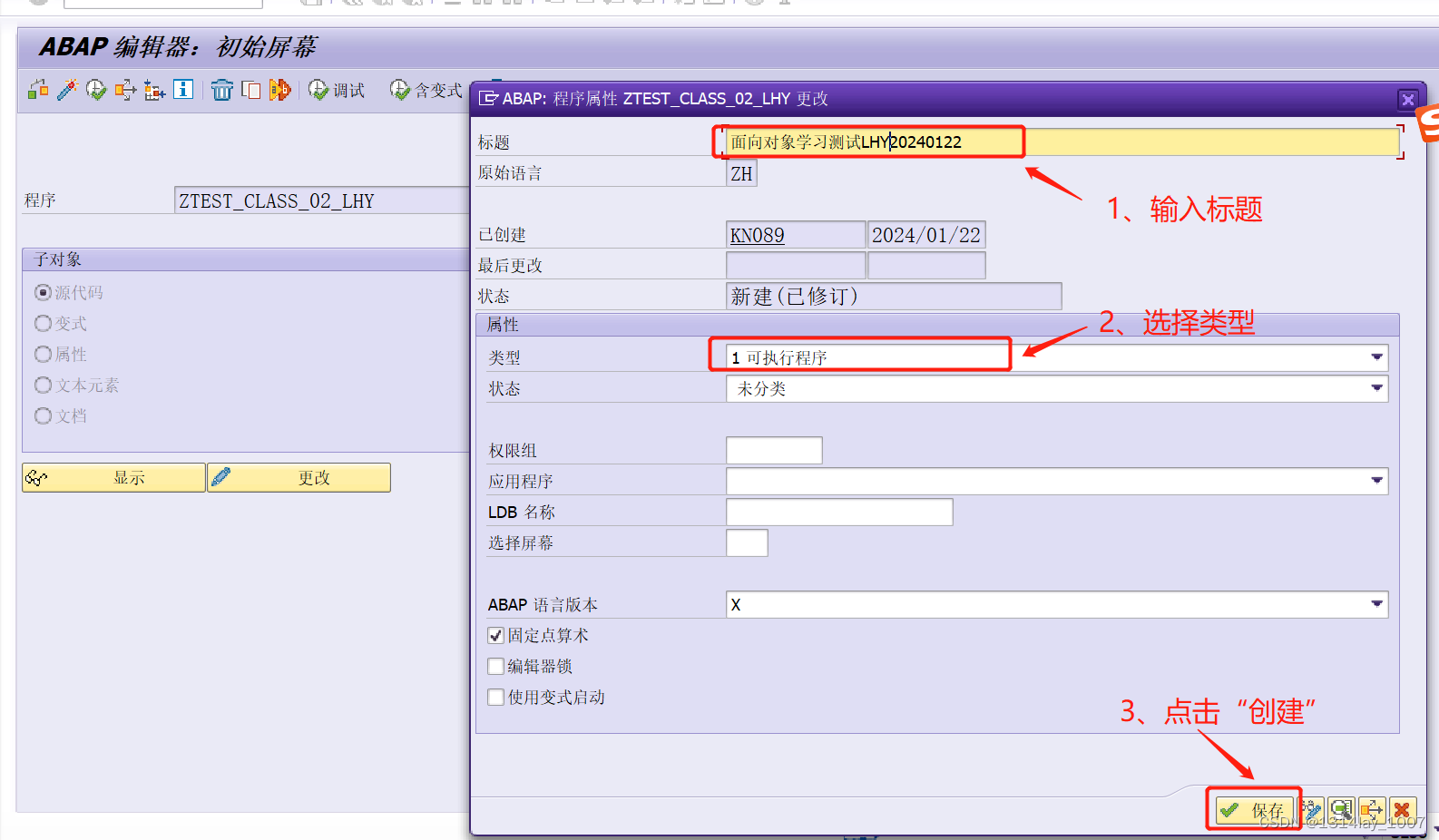Viewport: 1439px width, 840px height.
Task: Click the blue information icon
Action: pyautogui.click(x=183, y=89)
